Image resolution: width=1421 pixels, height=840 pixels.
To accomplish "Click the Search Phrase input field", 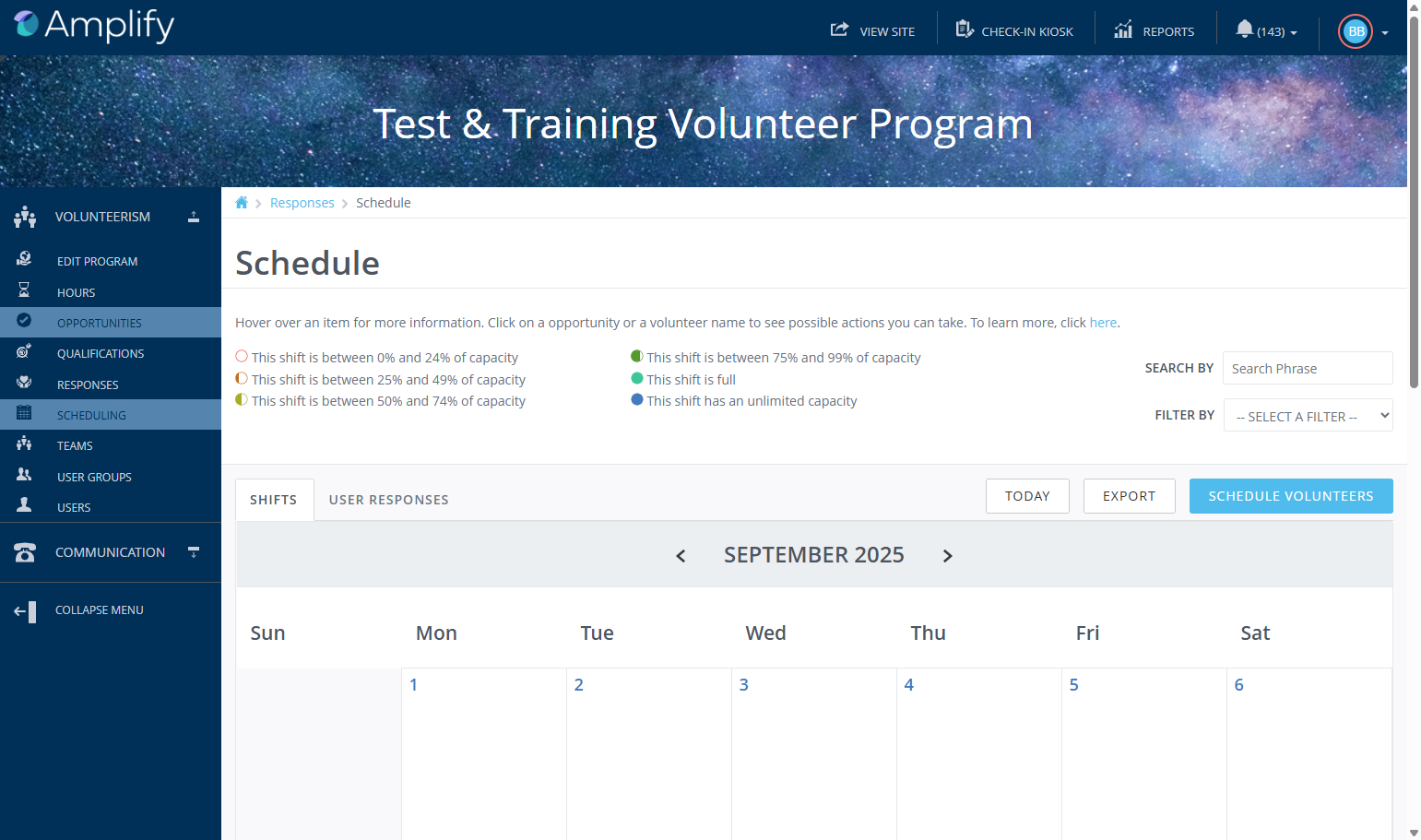I will 1308,368.
